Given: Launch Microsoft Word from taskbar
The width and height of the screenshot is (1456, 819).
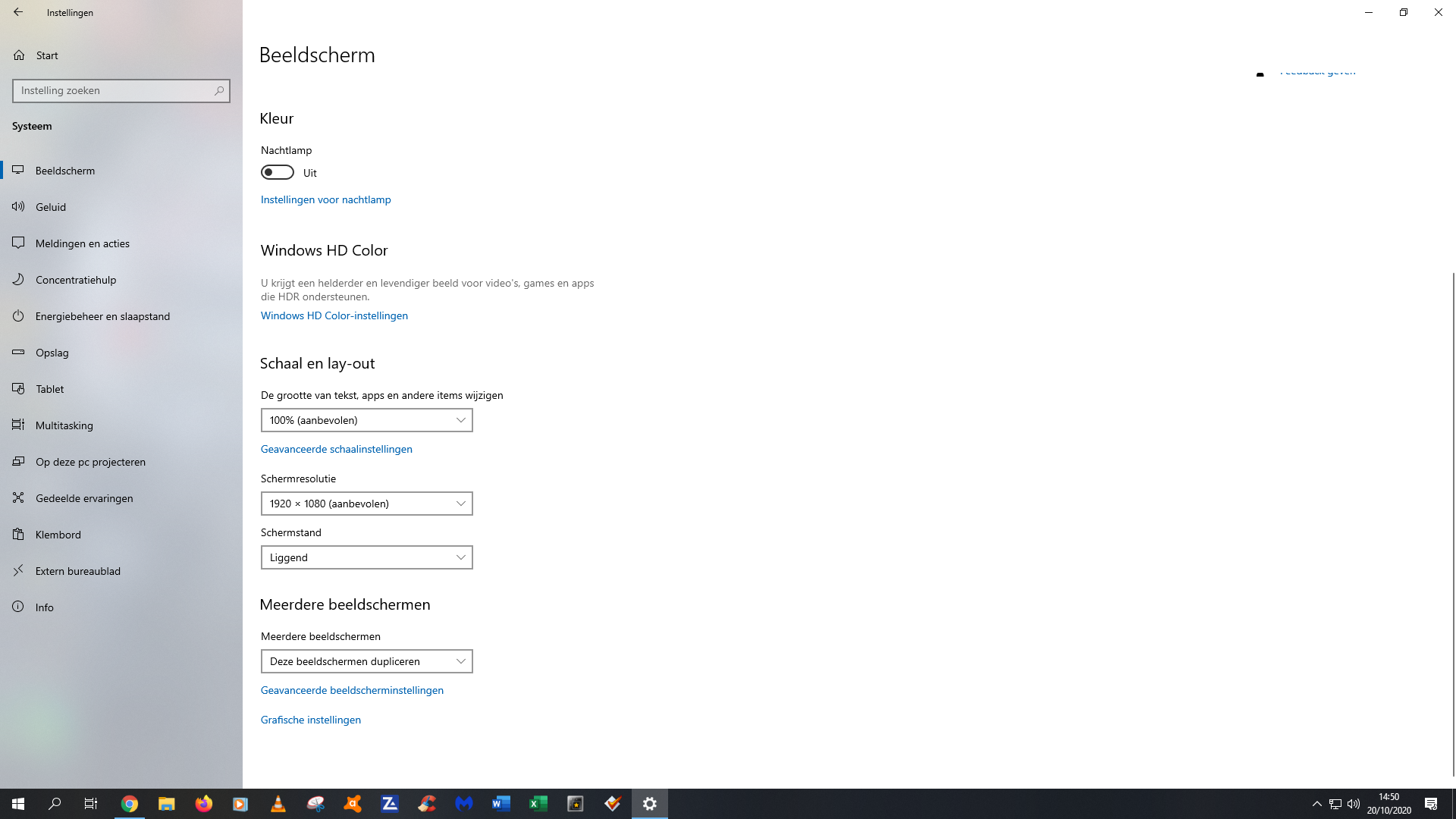Looking at the screenshot, I should pos(501,804).
